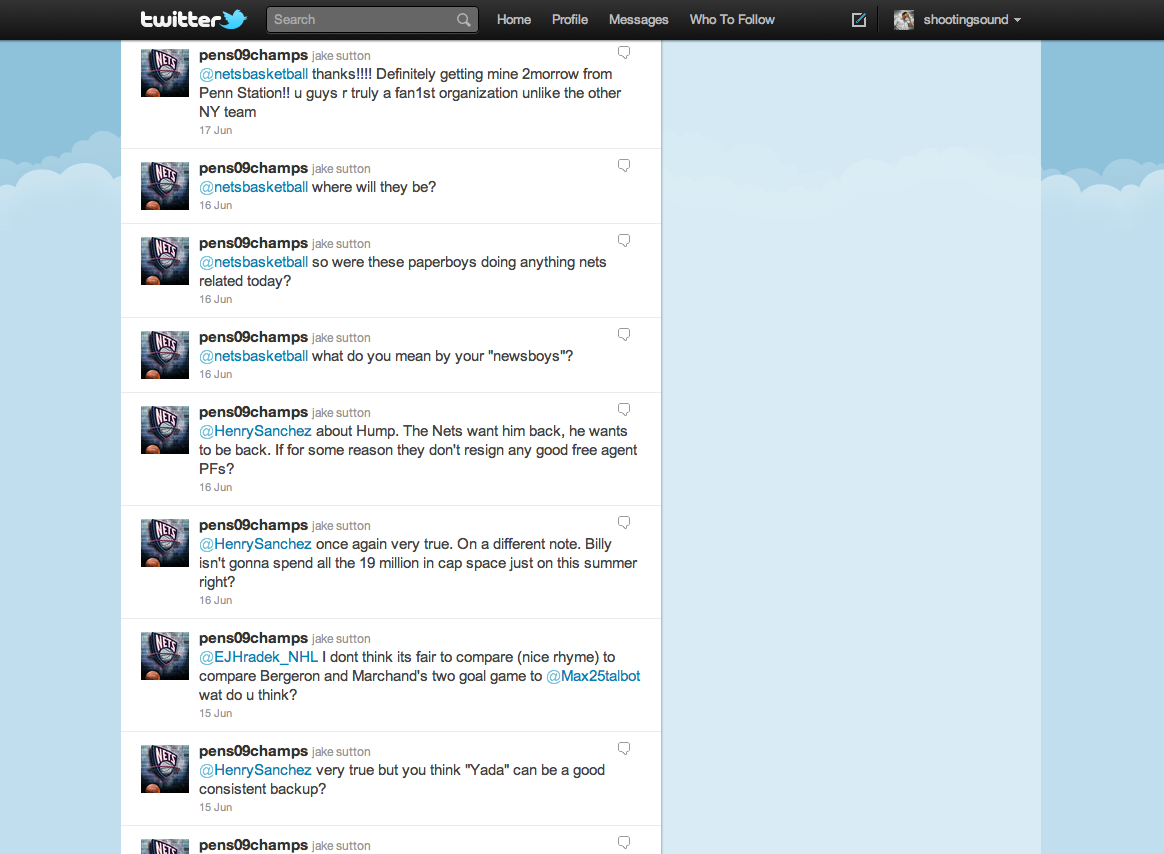Viewport: 1164px width, 854px height.
Task: Click pens09champs username on 'paperboys' tweet
Action: click(x=253, y=243)
